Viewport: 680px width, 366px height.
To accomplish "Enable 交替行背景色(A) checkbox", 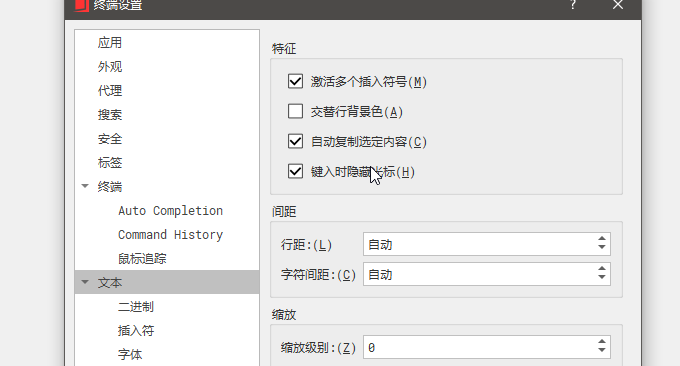I will pyautogui.click(x=295, y=111).
